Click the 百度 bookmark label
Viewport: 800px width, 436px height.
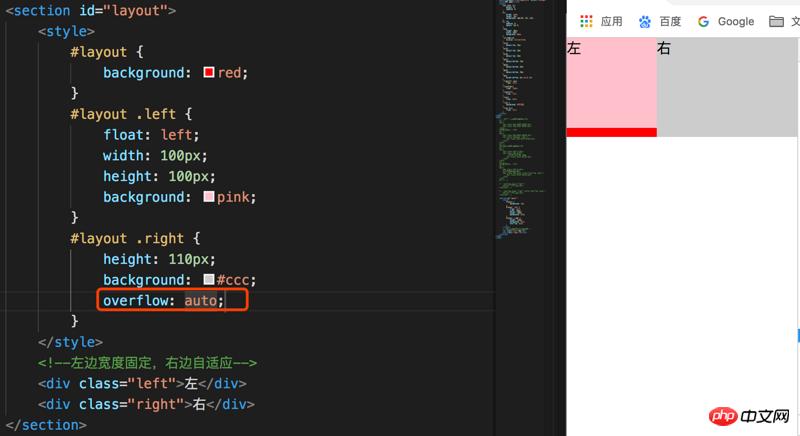(x=670, y=21)
